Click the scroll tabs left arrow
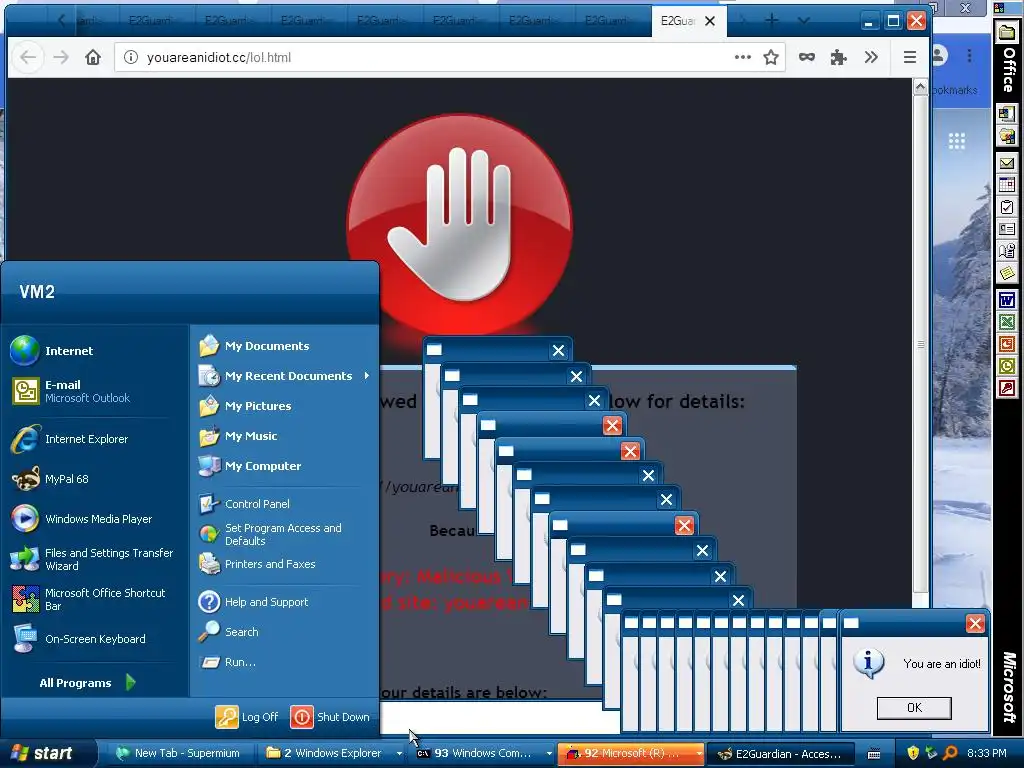The height and width of the screenshot is (768, 1024). (x=61, y=21)
